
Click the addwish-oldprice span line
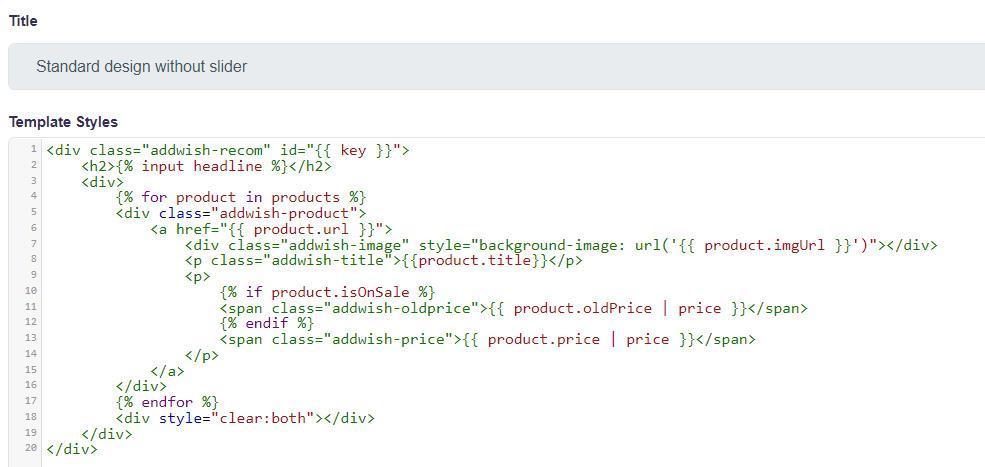tap(513, 308)
